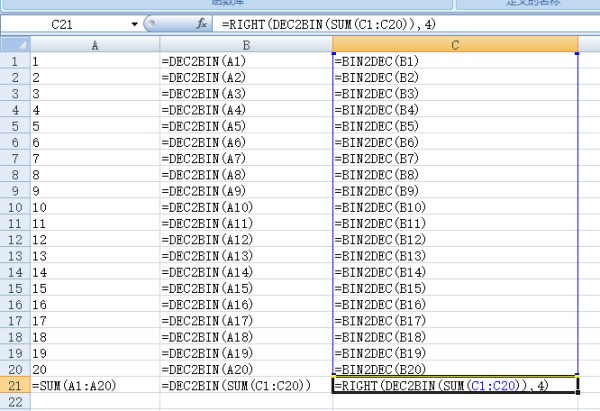Viewport: 600px width, 411px height.
Task: Click cell C21 containing the RIGHT formula
Action: point(455,385)
